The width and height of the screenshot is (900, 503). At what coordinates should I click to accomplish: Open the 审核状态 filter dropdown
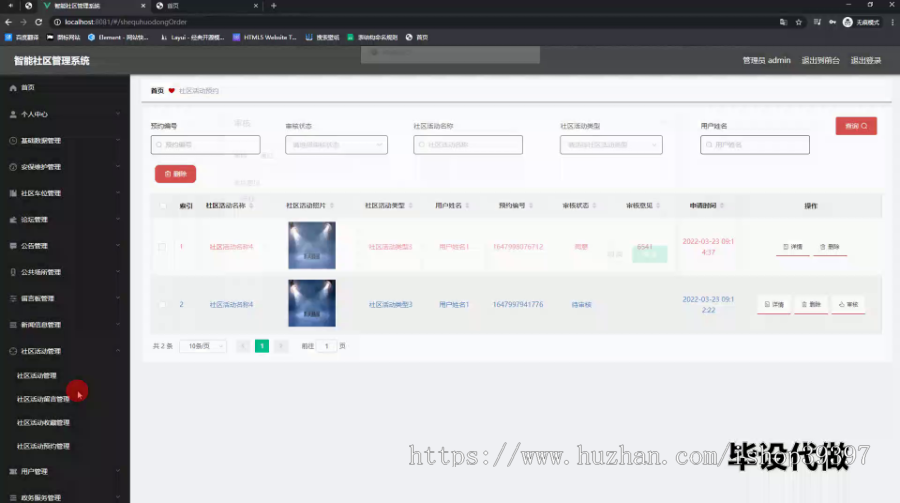coord(336,145)
